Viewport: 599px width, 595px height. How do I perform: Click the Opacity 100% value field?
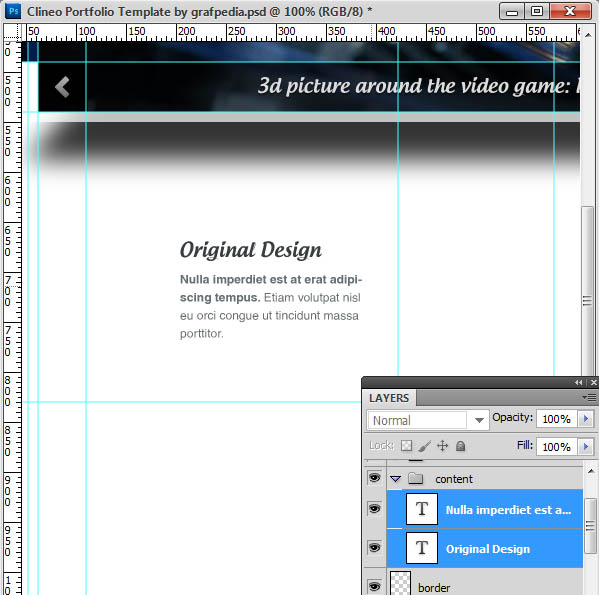click(557, 419)
